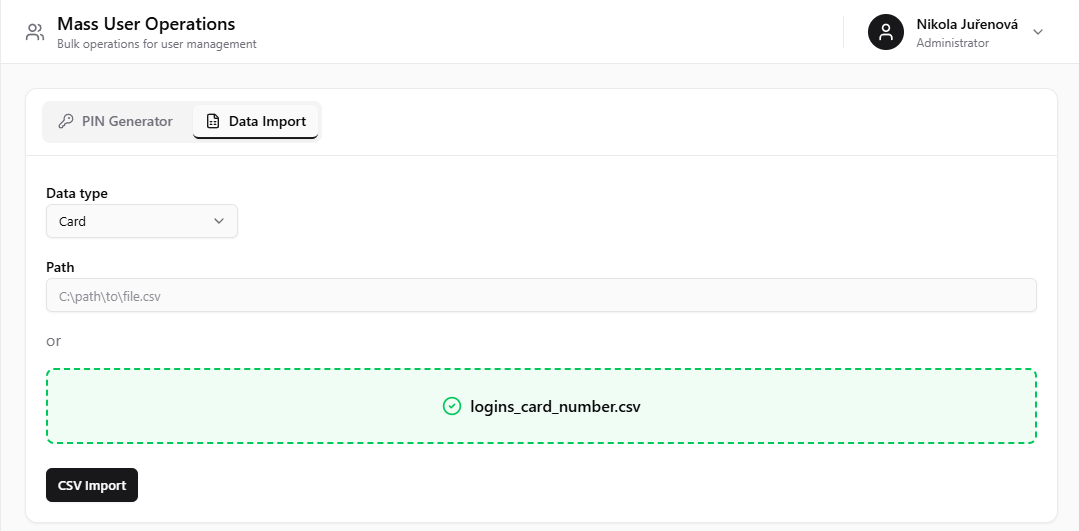Click the Nikola Juřenová user name
Image resolution: width=1079 pixels, height=531 pixels.
967,24
